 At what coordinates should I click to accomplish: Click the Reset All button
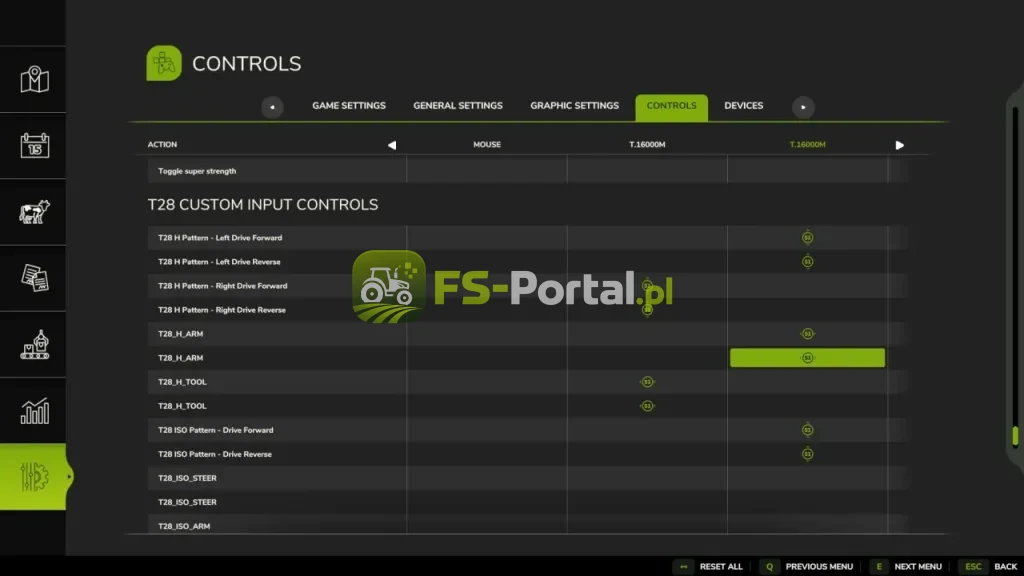pos(721,567)
